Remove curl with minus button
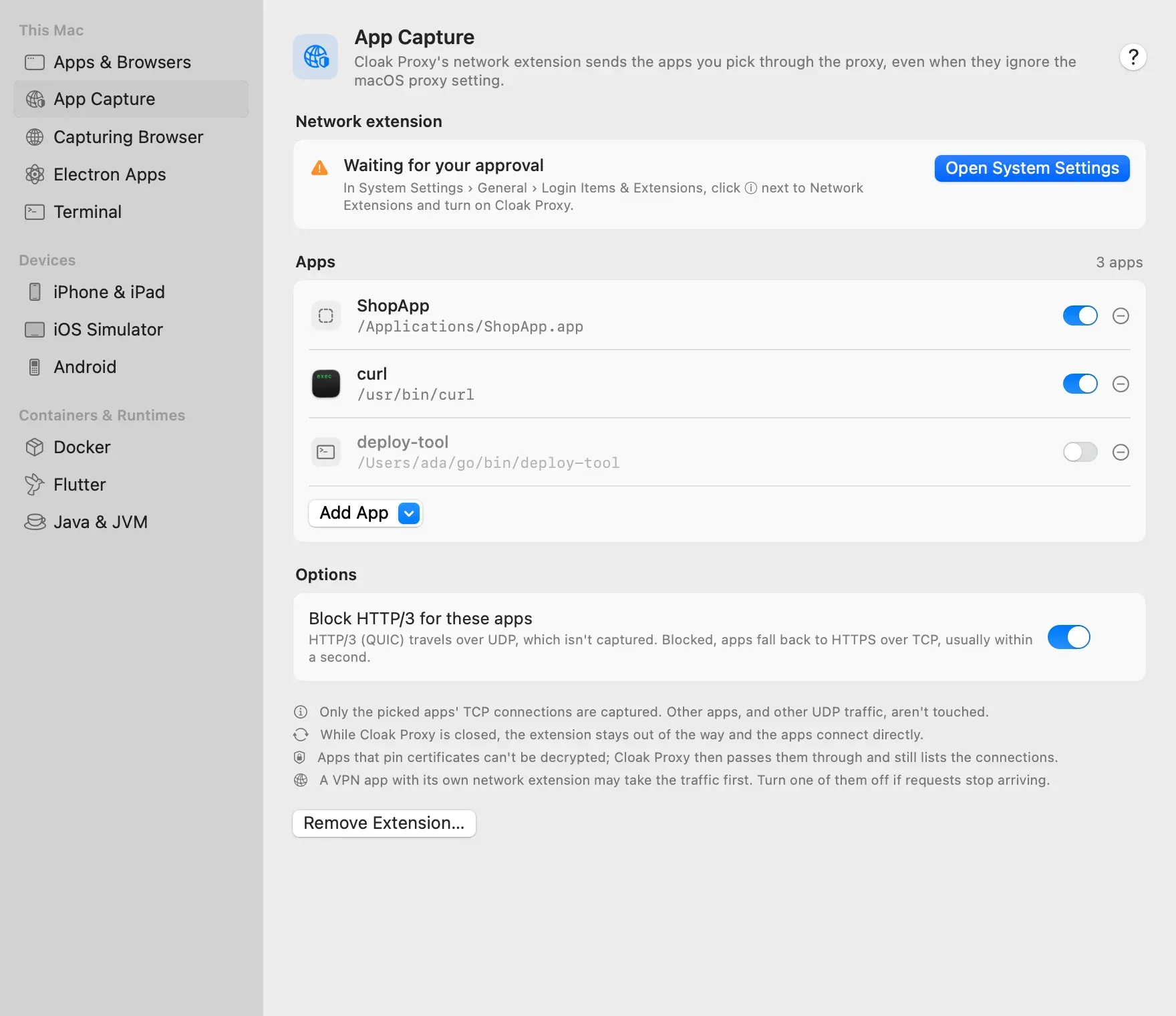This screenshot has width=1176, height=1016. [1121, 384]
